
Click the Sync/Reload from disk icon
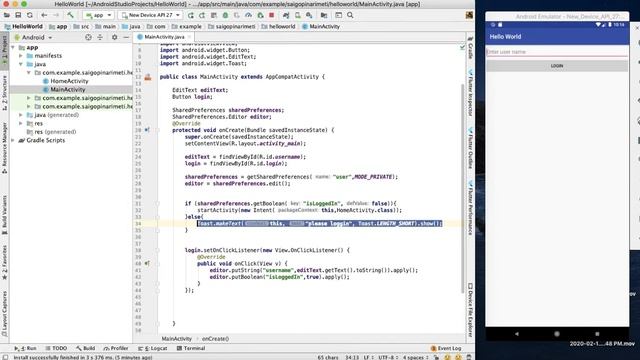pos(30,15)
